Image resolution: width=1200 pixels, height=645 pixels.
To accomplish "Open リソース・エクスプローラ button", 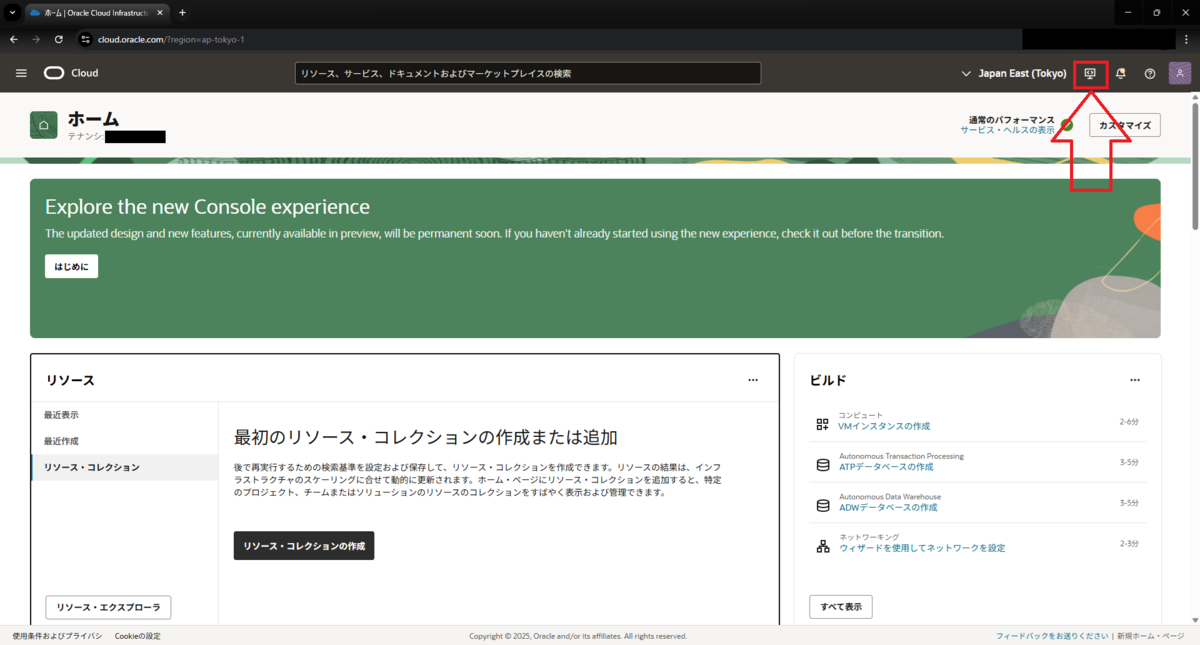I will pyautogui.click(x=108, y=607).
